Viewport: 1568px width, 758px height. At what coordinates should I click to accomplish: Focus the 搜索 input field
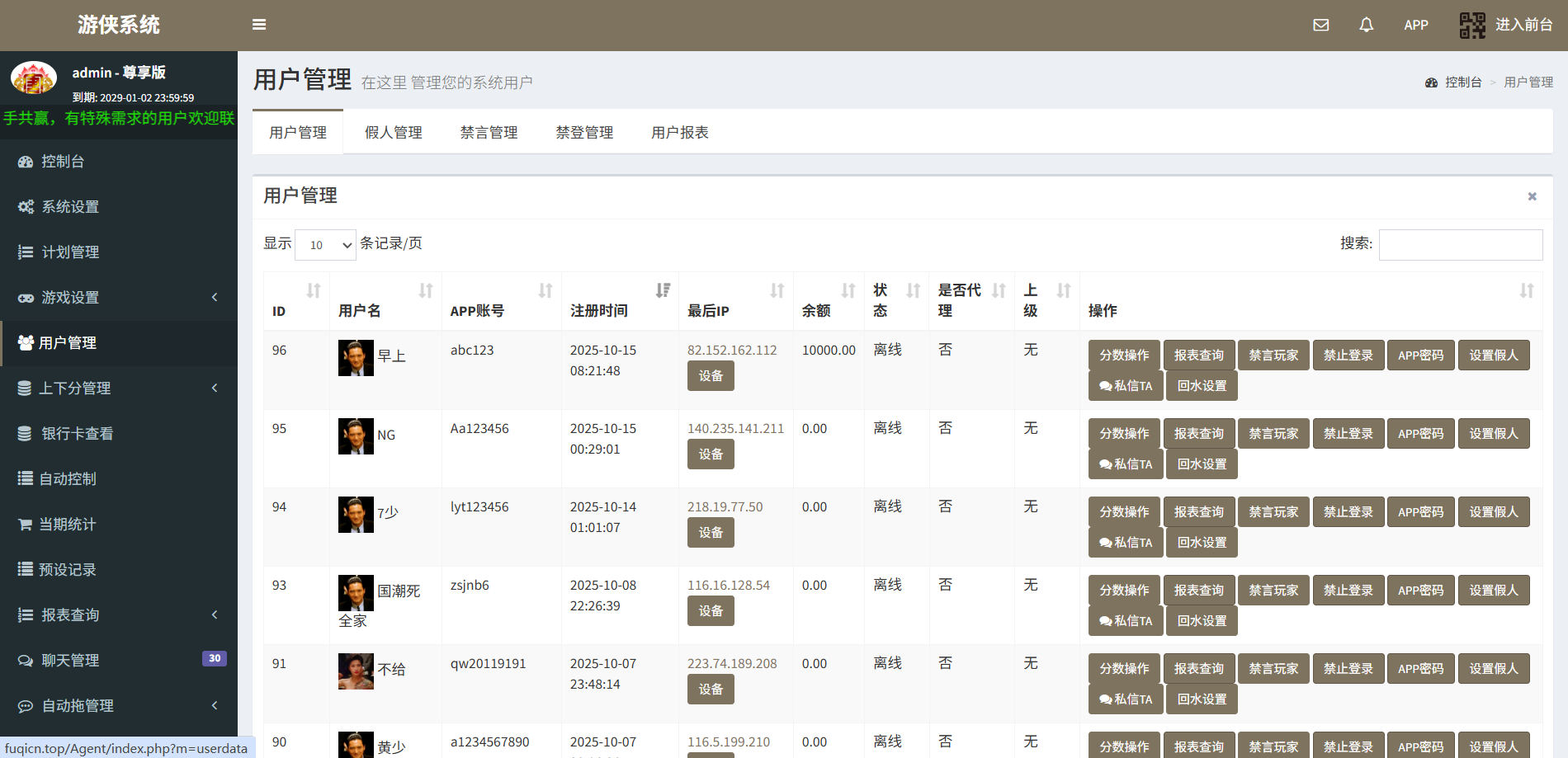pyautogui.click(x=1460, y=245)
